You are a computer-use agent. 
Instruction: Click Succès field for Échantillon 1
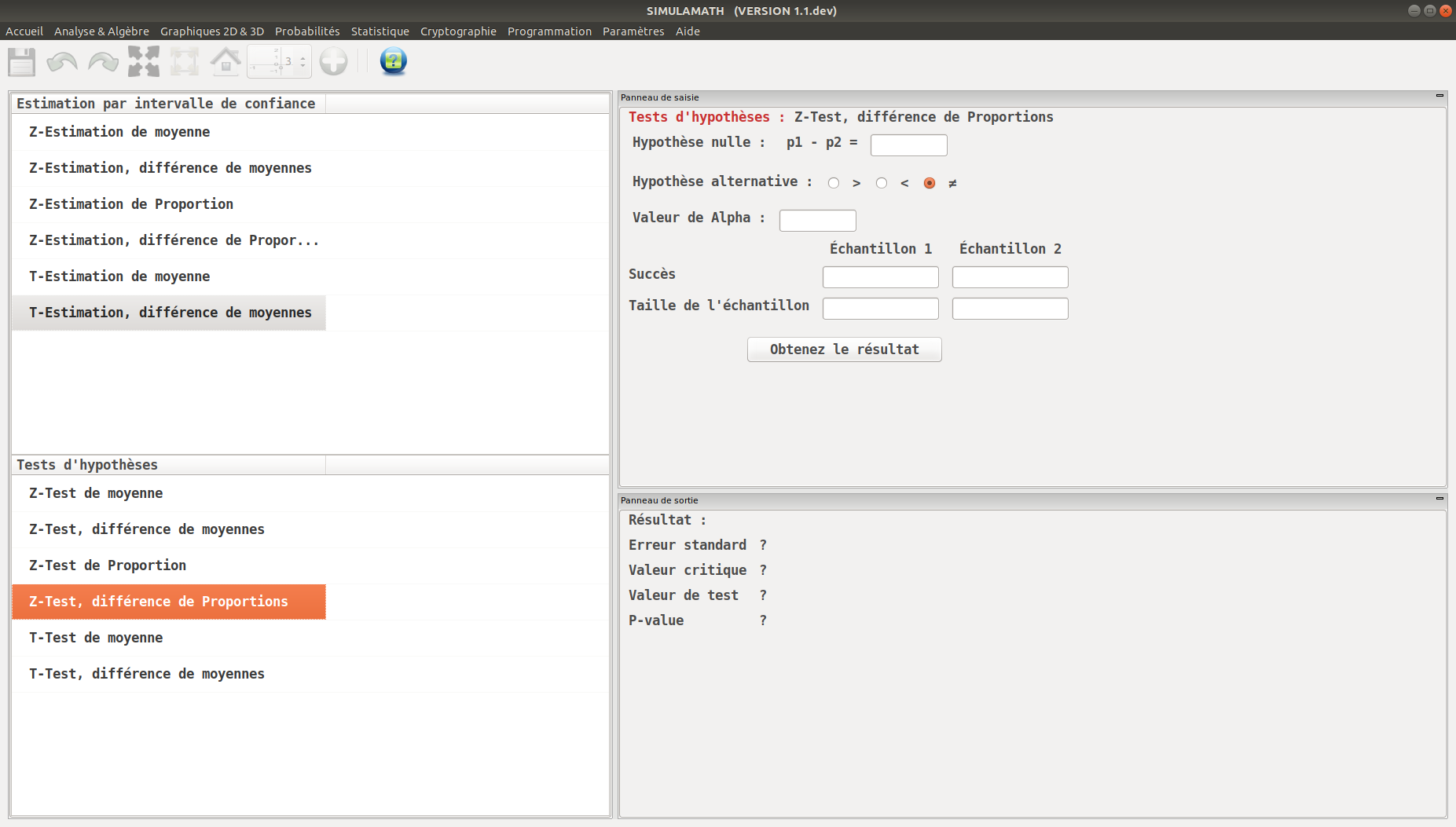pyautogui.click(x=880, y=277)
